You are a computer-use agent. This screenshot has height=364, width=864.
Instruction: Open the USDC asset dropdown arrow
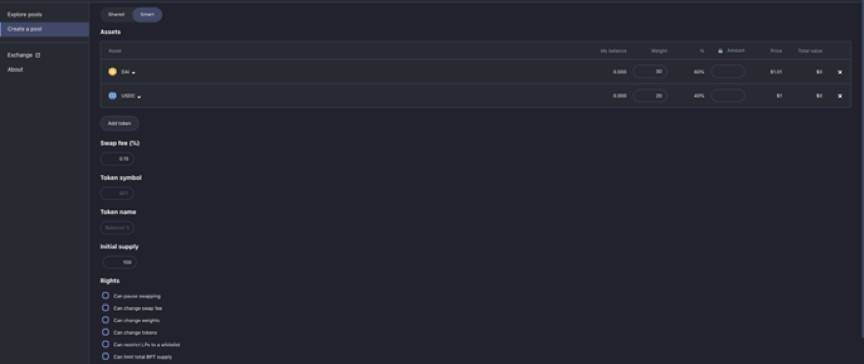(x=139, y=97)
